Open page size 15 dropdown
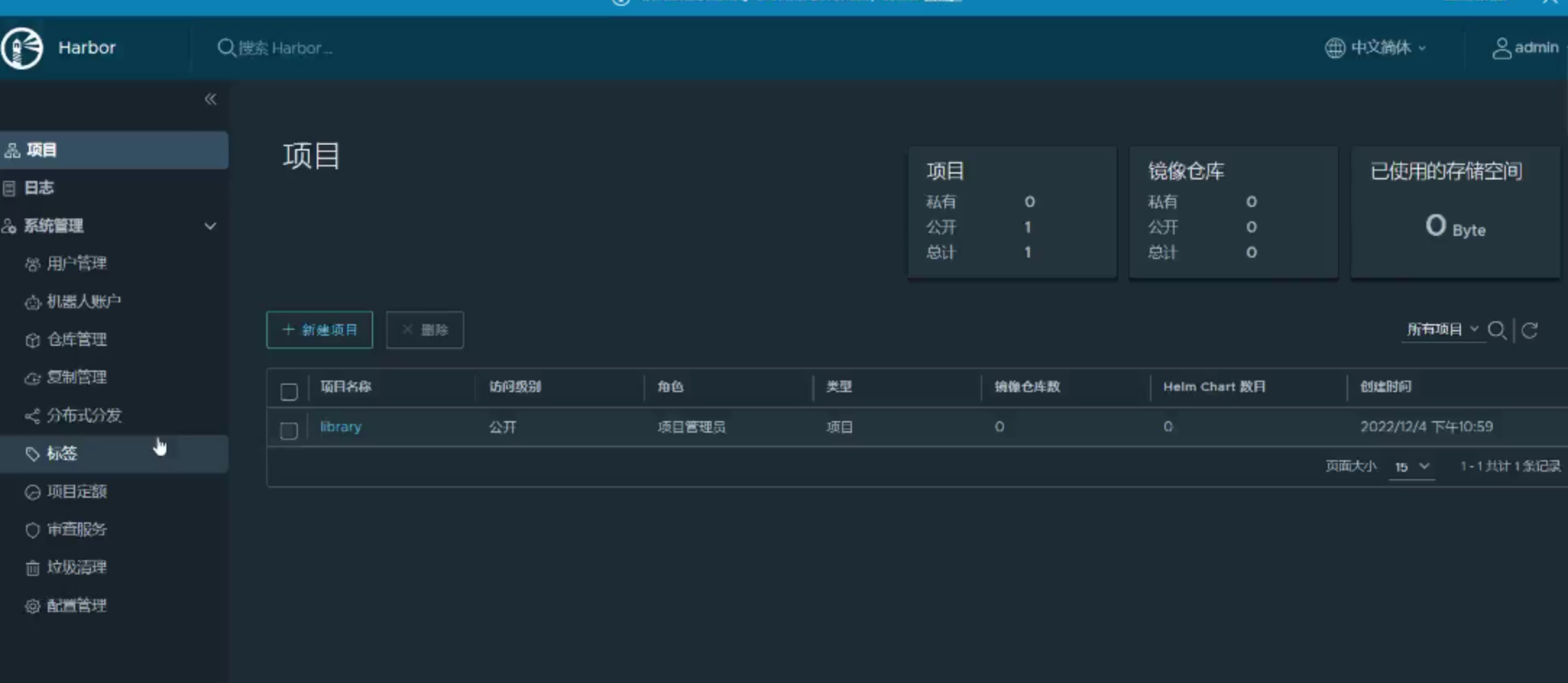This screenshot has height=683, width=1568. point(1412,467)
